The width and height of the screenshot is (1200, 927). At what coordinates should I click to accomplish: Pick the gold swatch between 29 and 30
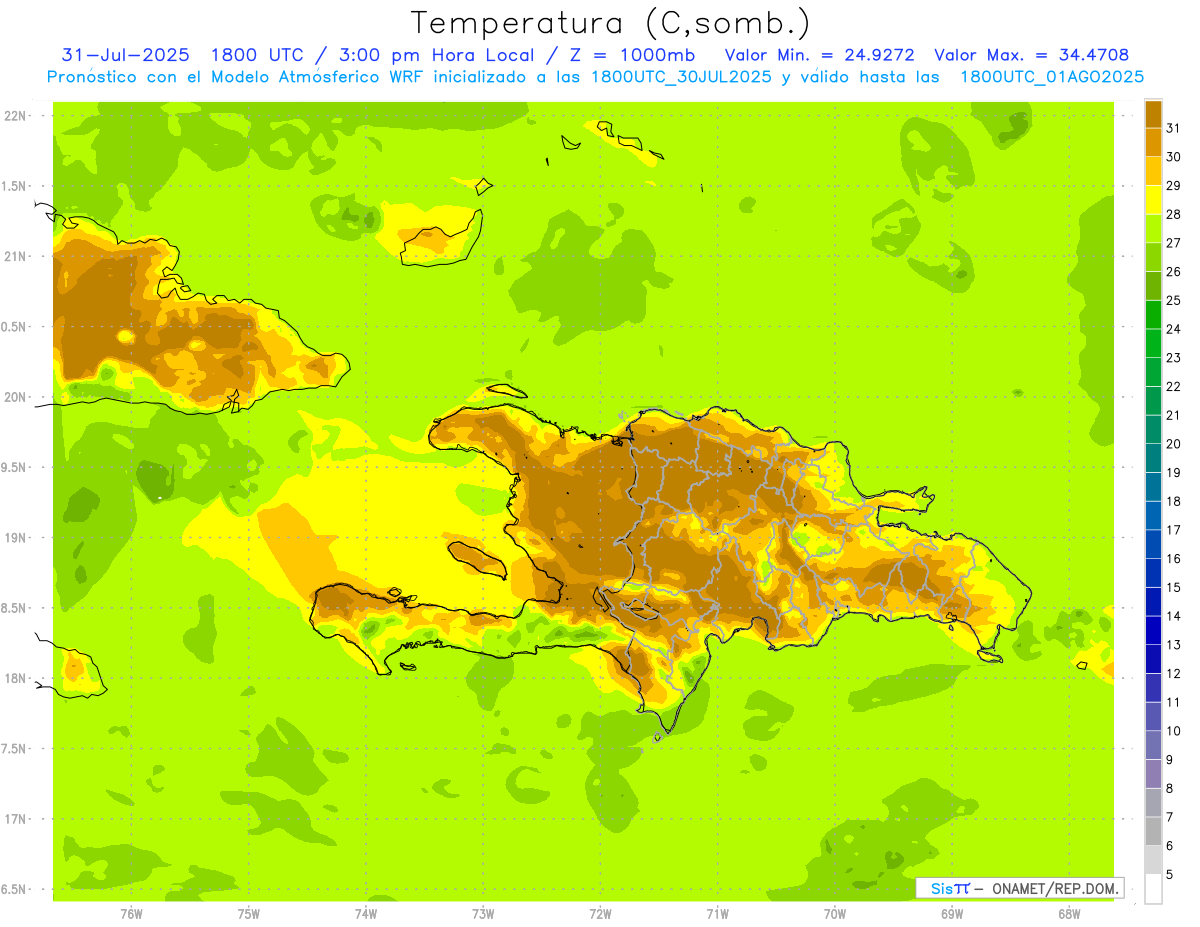click(x=1153, y=171)
